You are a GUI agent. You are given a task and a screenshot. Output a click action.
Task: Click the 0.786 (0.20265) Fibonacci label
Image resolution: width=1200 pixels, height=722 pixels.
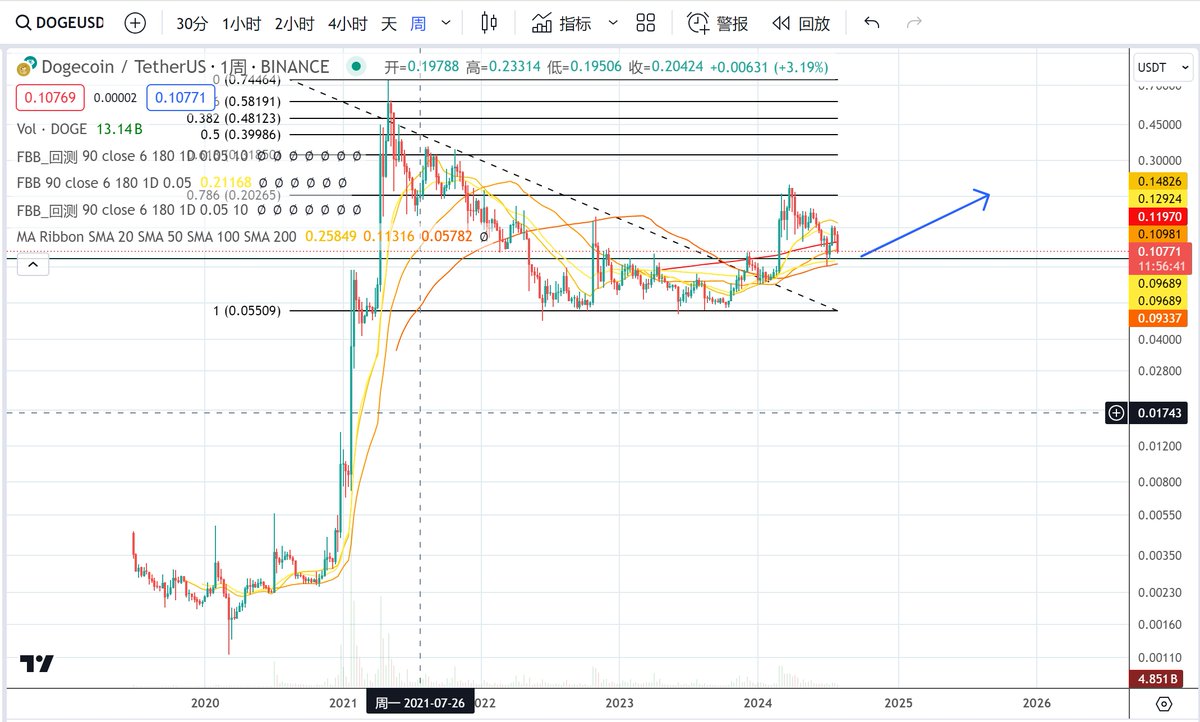tap(235, 196)
